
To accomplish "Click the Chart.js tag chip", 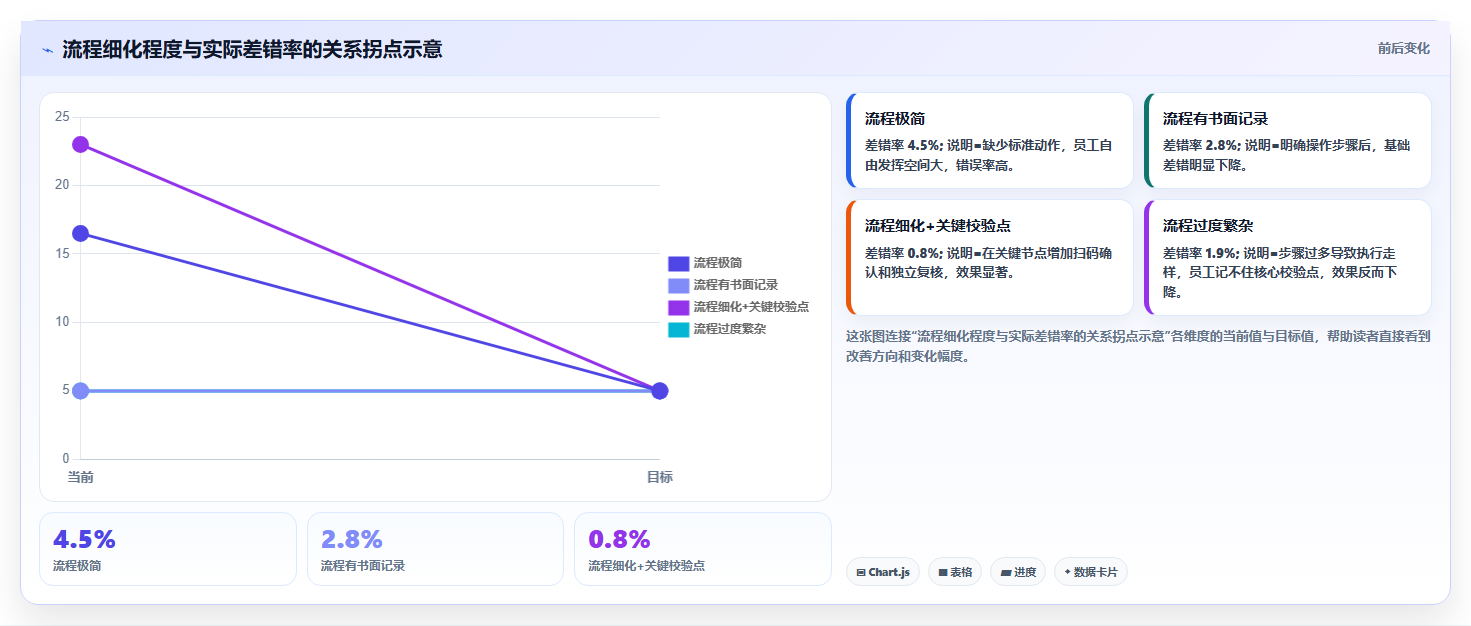I will [x=883, y=572].
